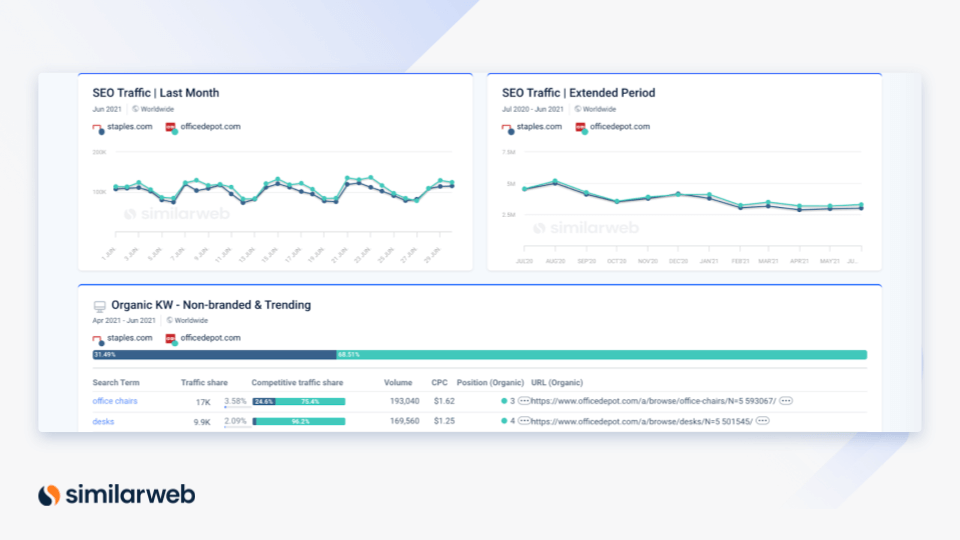Click officedepot.com legend icon in Organic KW card
Screen dimensions: 960x540
click(171, 339)
